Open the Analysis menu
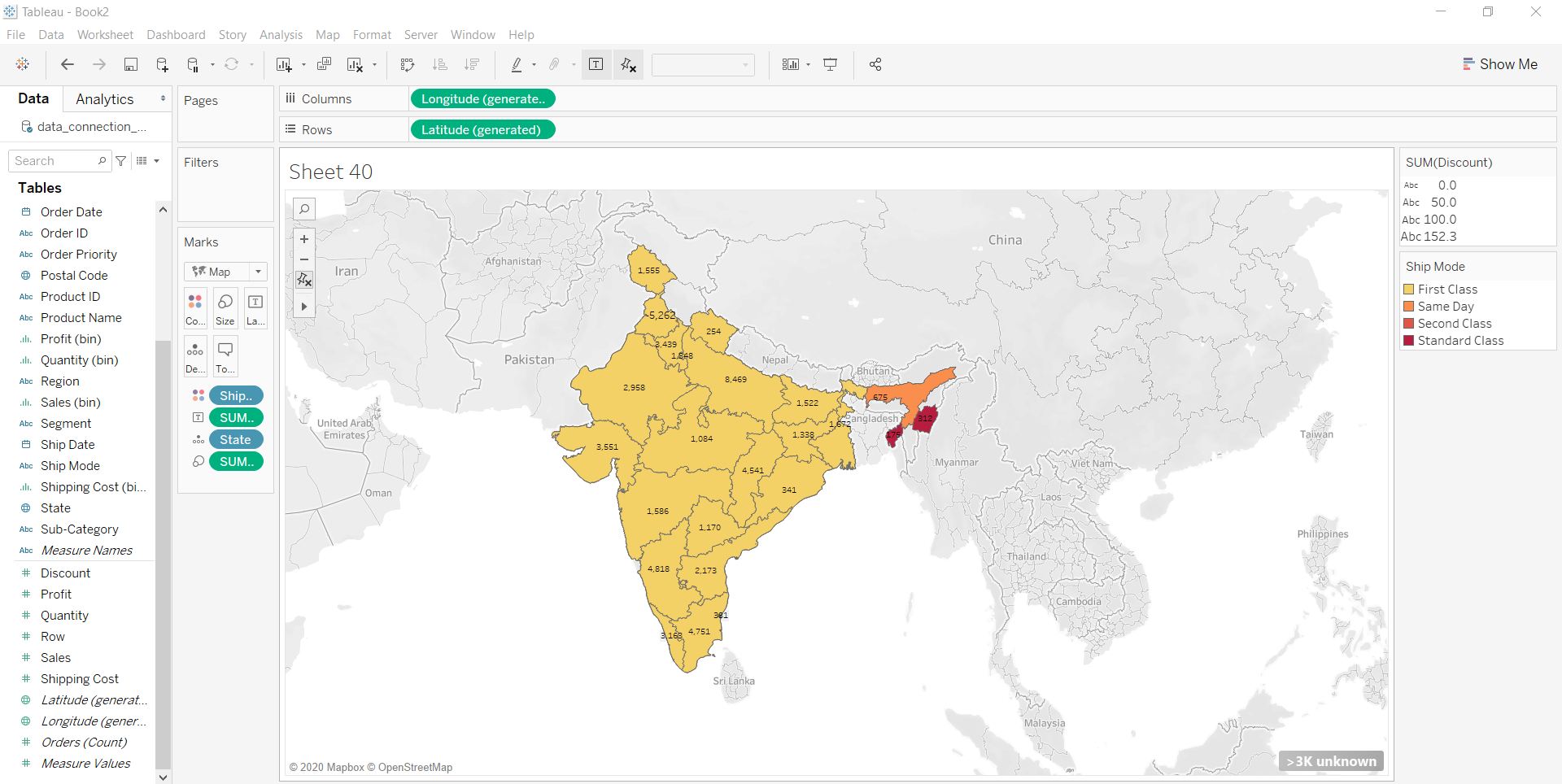The image size is (1562, 784). tap(281, 35)
